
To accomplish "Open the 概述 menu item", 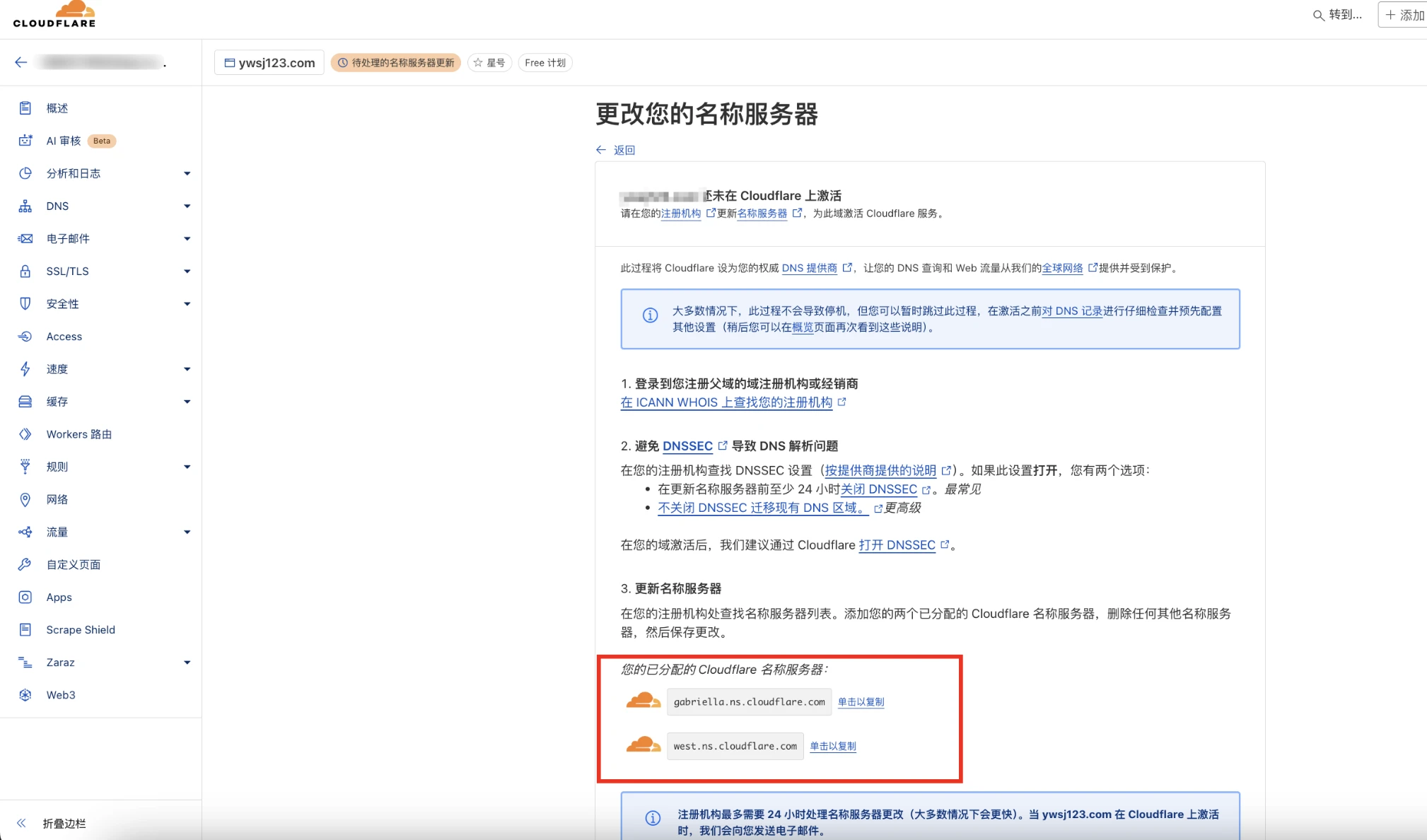I will coord(57,108).
